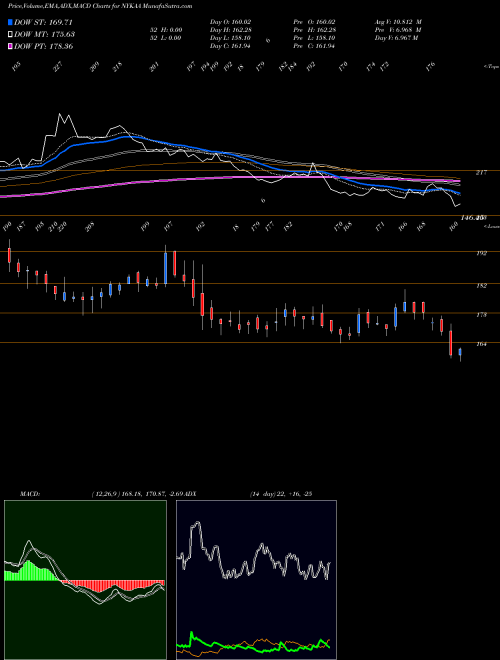
Task: Click the 217 price level label
Action: tap(481, 173)
